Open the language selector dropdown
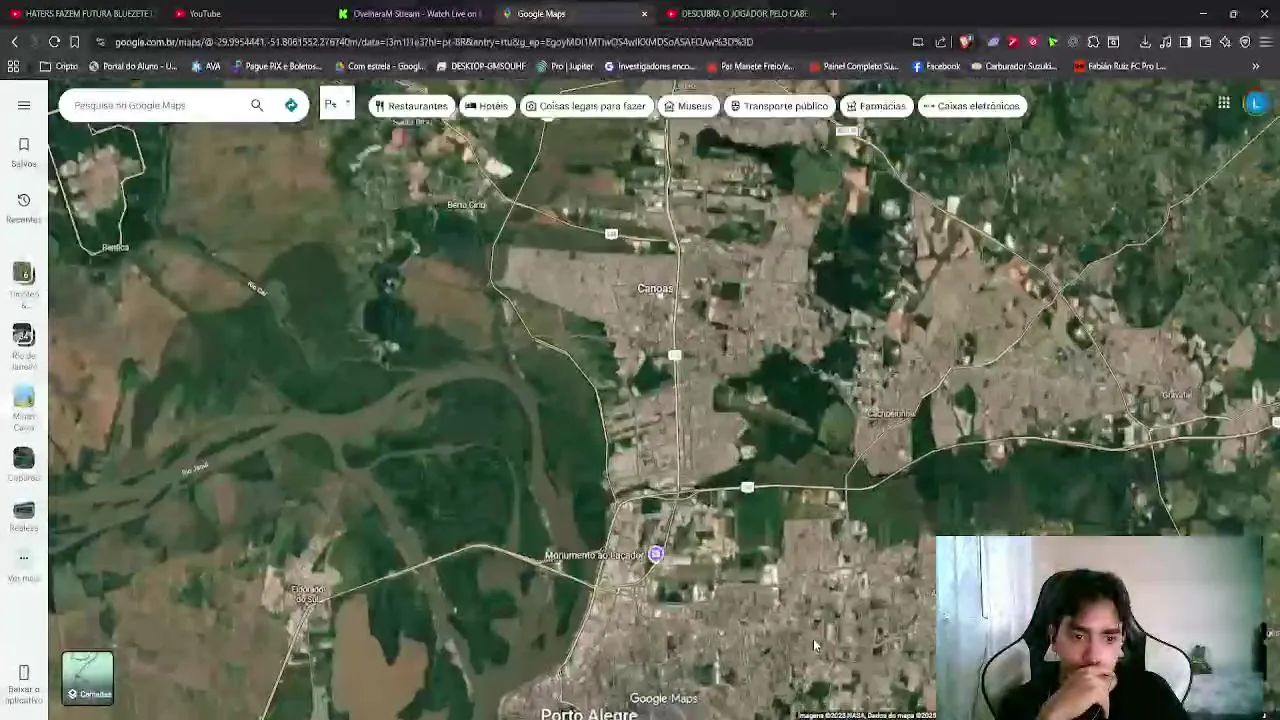This screenshot has height=720, width=1280. coord(337,104)
